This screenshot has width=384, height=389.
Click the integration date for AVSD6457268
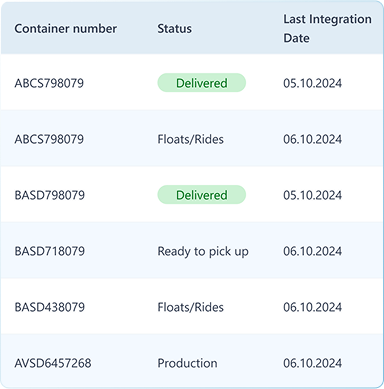pyautogui.click(x=312, y=363)
